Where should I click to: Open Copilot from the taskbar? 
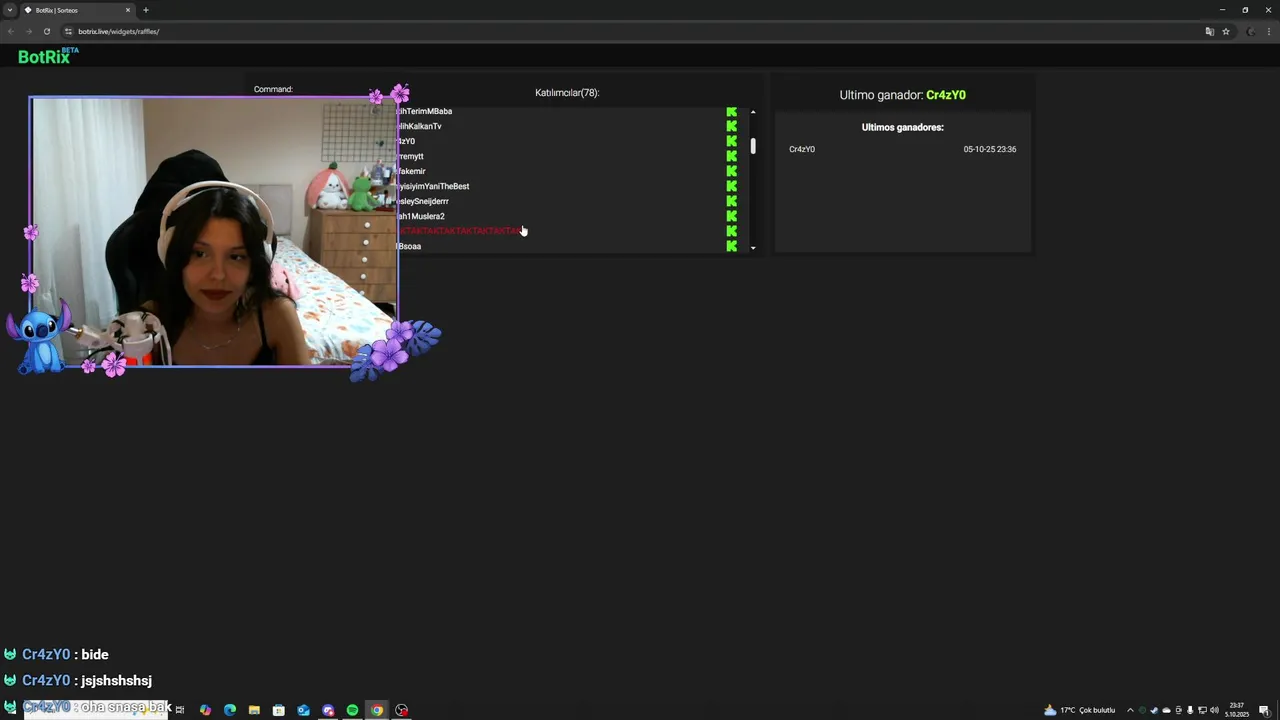click(x=205, y=710)
